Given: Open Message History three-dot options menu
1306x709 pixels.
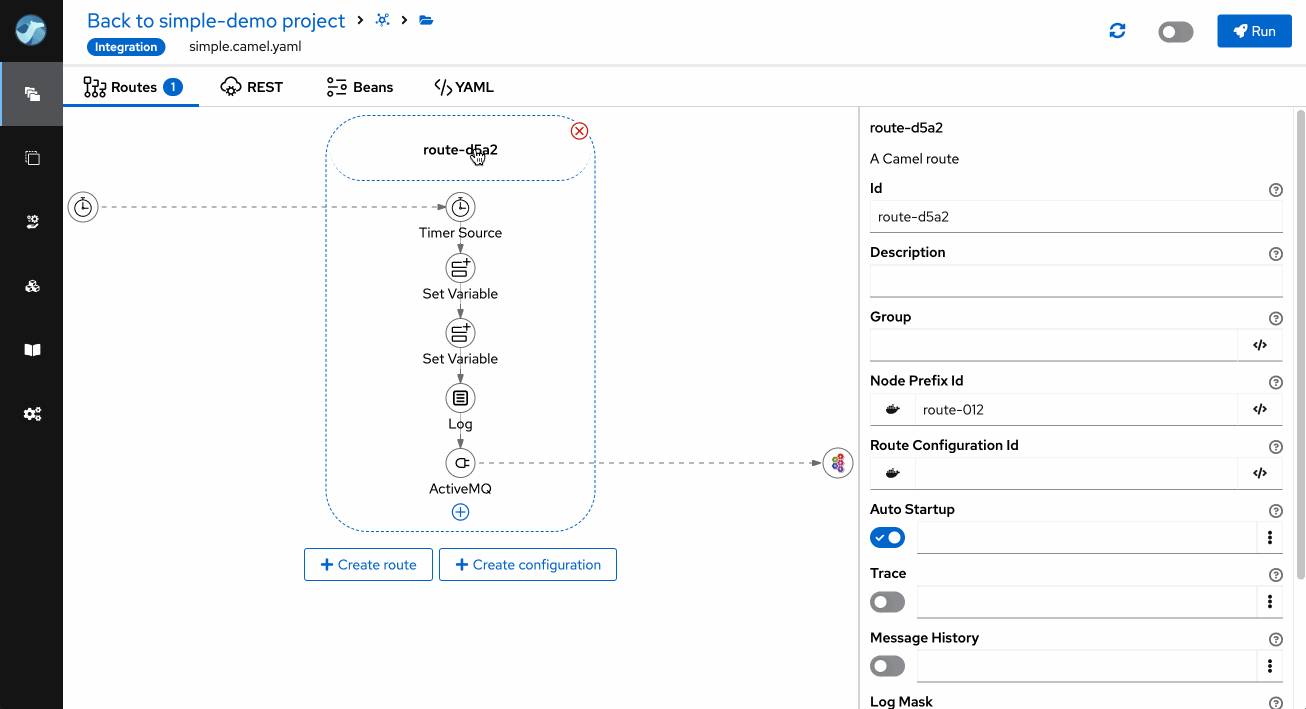Looking at the screenshot, I should (x=1269, y=666).
